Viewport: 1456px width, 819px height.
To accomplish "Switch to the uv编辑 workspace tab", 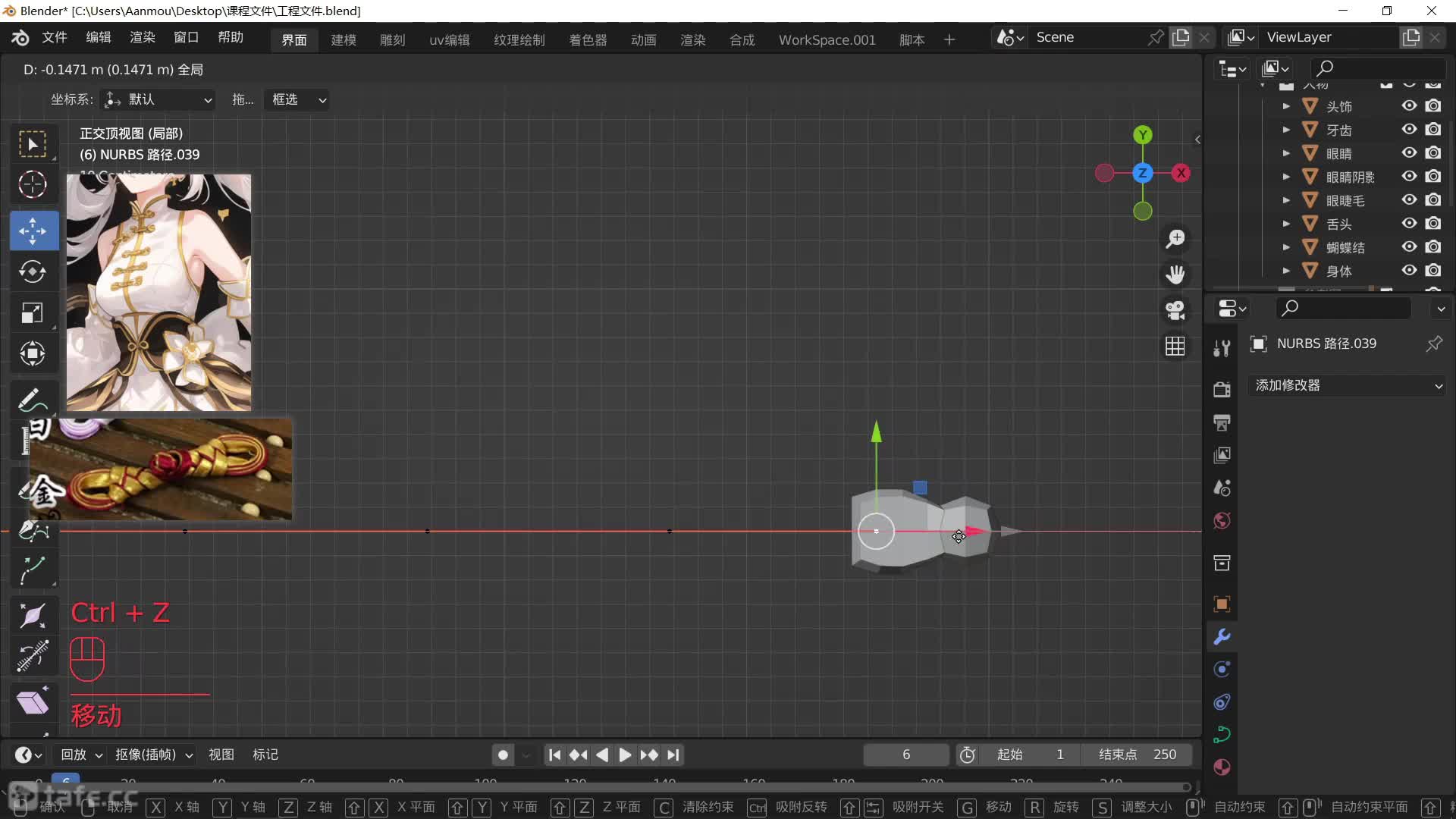I will click(450, 39).
